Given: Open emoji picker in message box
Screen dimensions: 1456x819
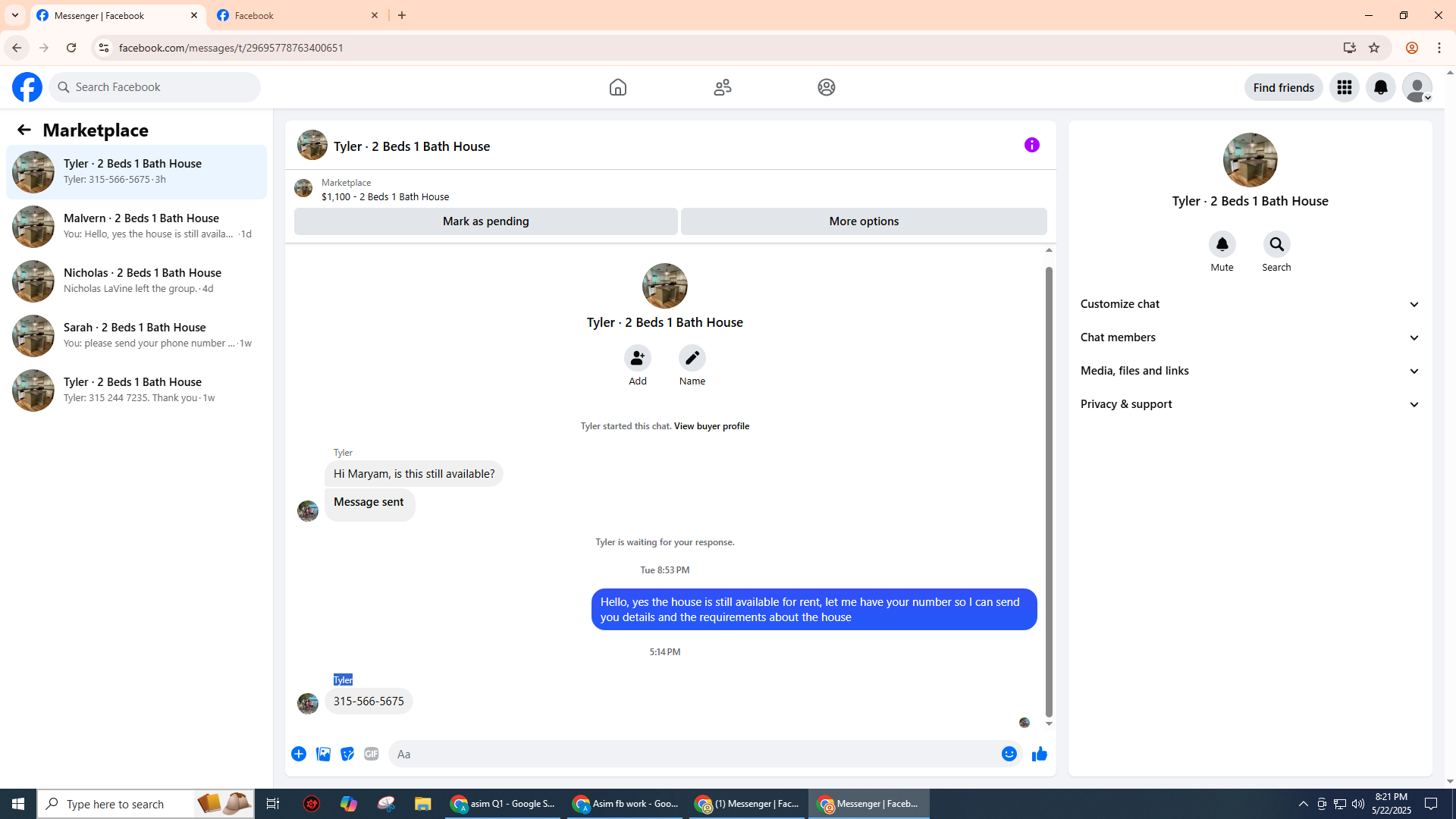Looking at the screenshot, I should (1009, 754).
